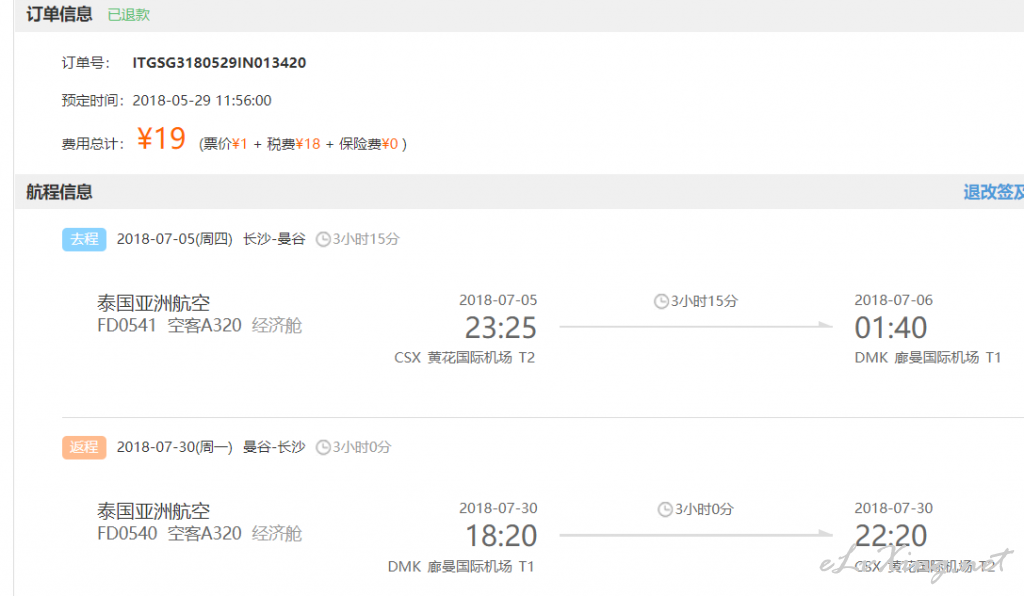Image resolution: width=1024 pixels, height=596 pixels.
Task: Open the 退改签 rules link
Action: [993, 192]
